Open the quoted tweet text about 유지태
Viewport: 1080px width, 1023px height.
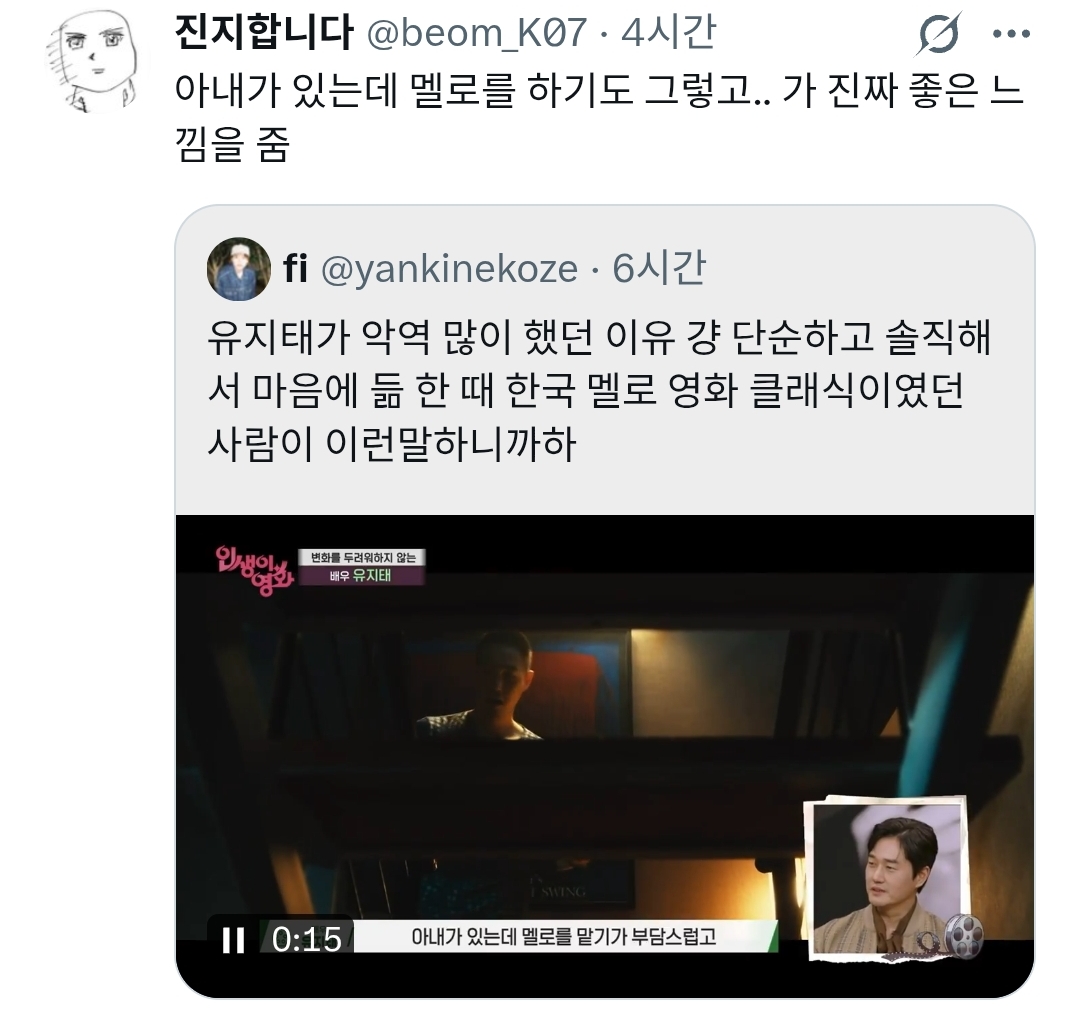(x=599, y=391)
